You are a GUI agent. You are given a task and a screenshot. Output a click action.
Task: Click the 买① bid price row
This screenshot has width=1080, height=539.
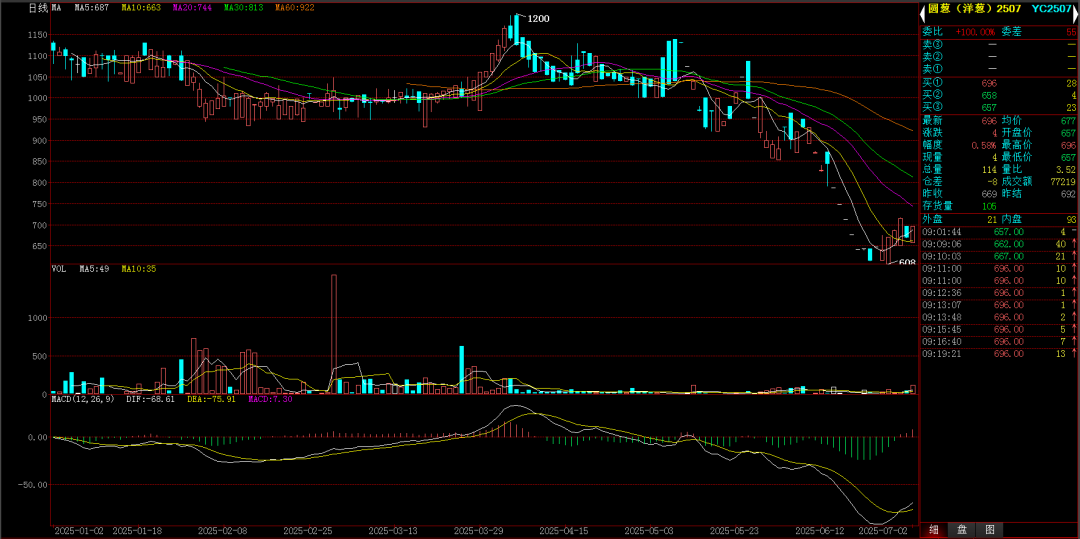coord(998,82)
